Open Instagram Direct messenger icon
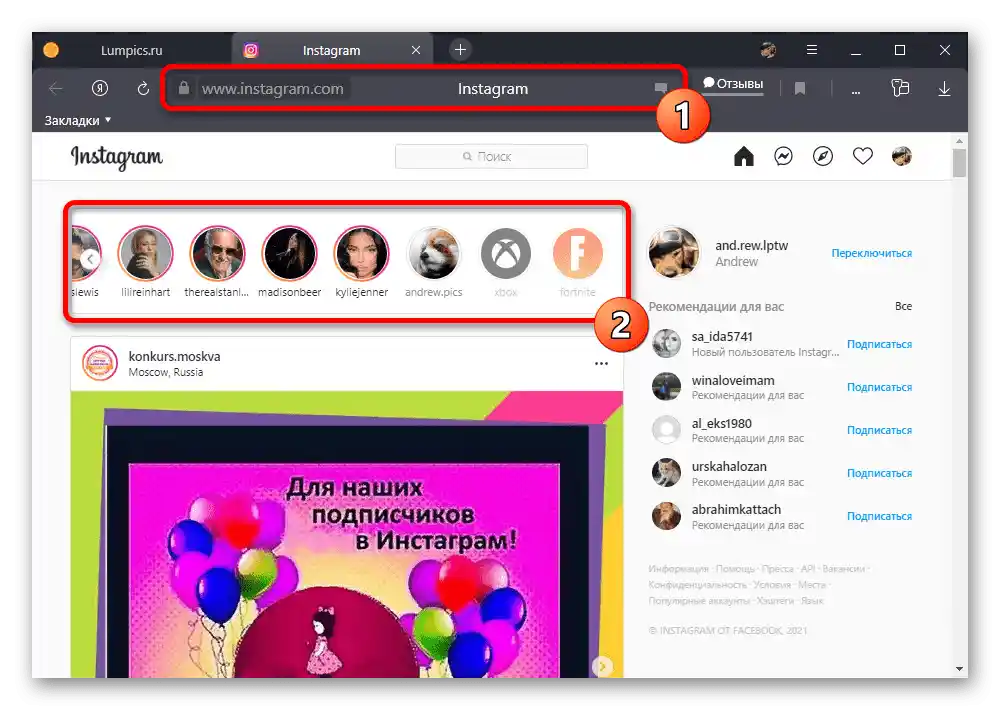The image size is (1000, 710). 783,156
